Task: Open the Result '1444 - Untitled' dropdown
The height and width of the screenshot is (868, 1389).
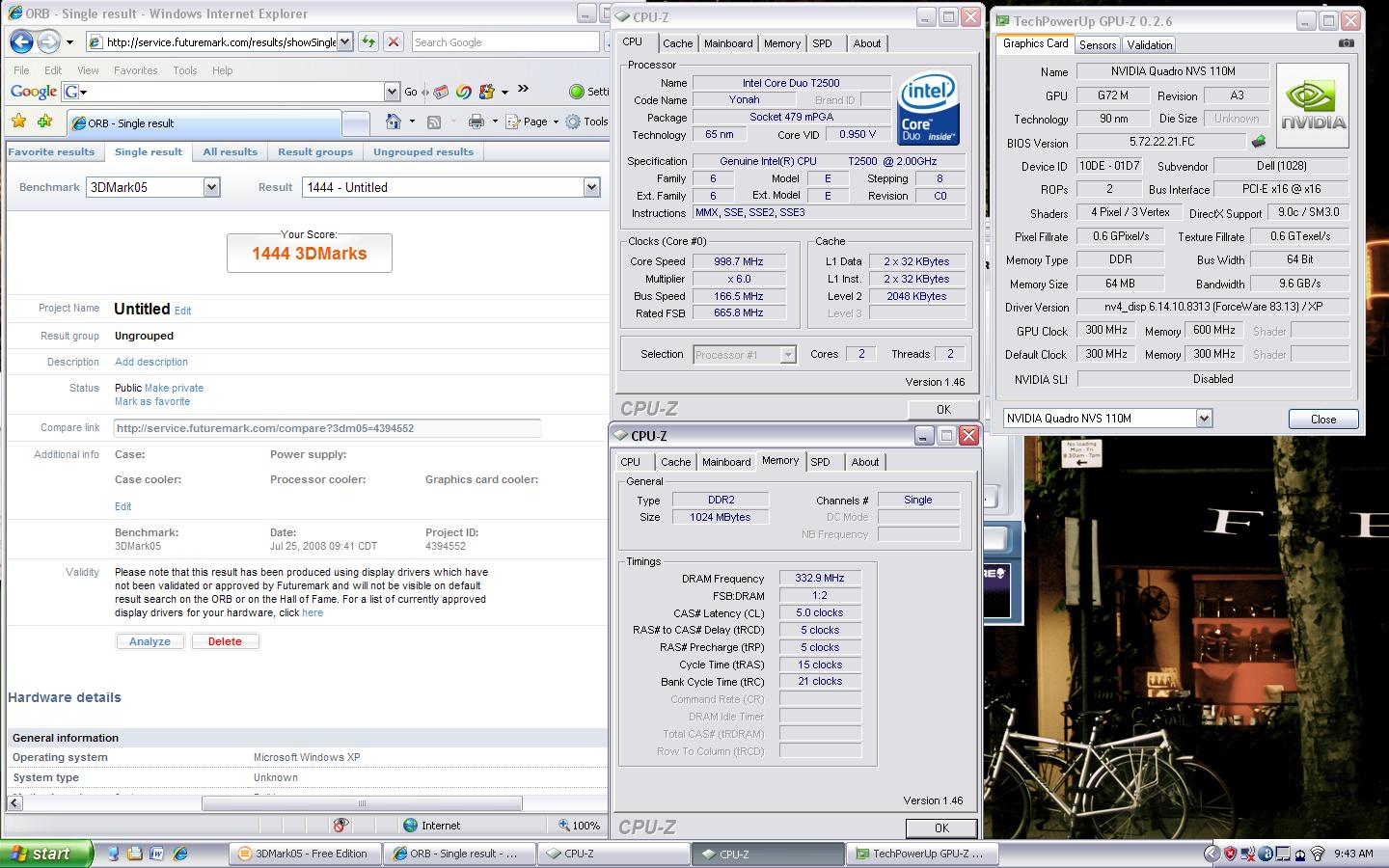Action: [x=591, y=187]
